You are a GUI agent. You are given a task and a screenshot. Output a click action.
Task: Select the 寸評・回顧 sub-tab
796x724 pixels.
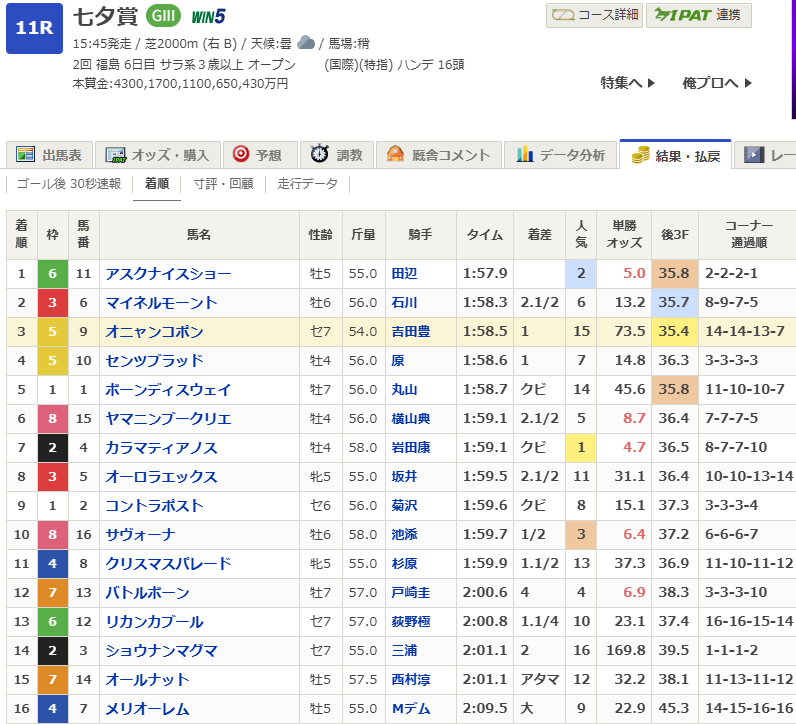tap(223, 184)
